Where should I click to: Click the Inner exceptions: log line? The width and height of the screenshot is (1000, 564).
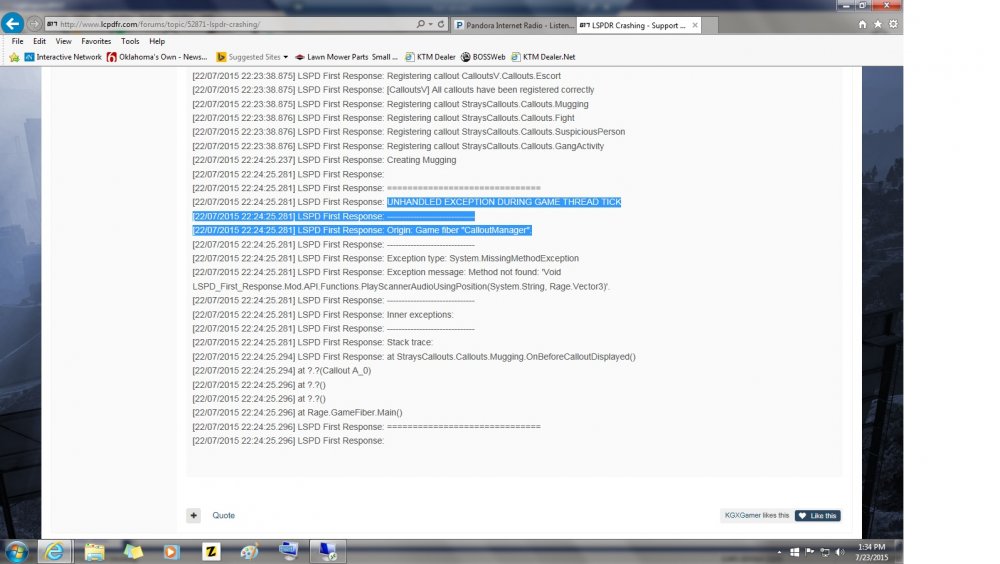pyautogui.click(x=322, y=314)
